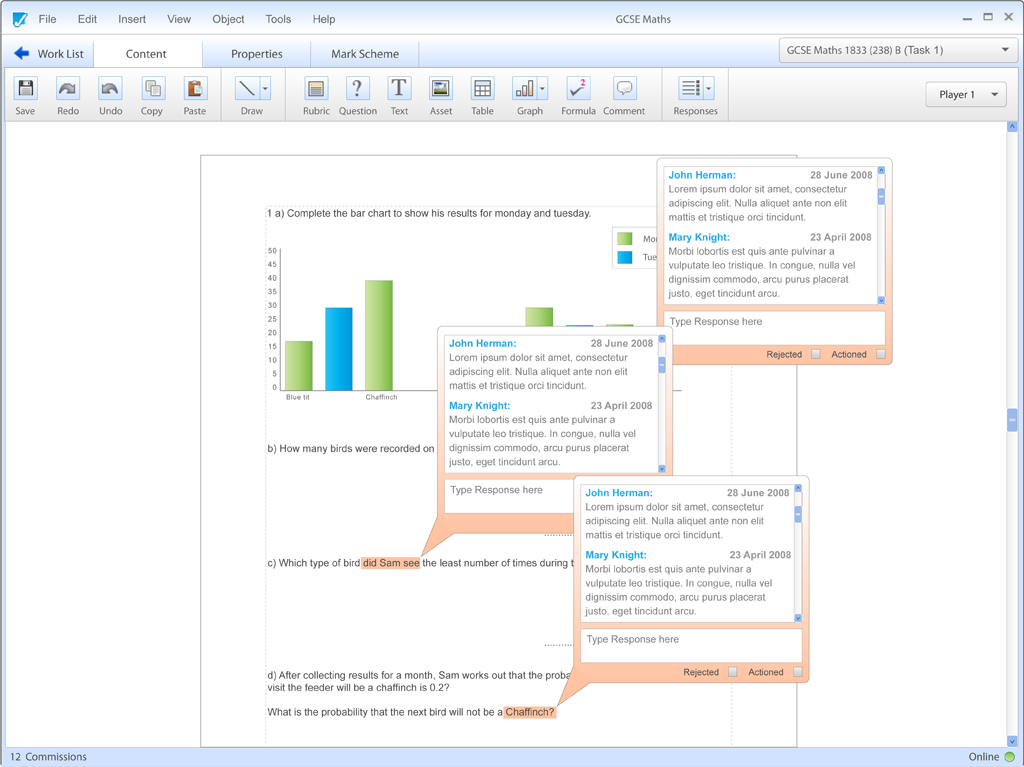
Task: Check Actioned box in the Chaffinch comment popup
Action: pyautogui.click(x=798, y=672)
